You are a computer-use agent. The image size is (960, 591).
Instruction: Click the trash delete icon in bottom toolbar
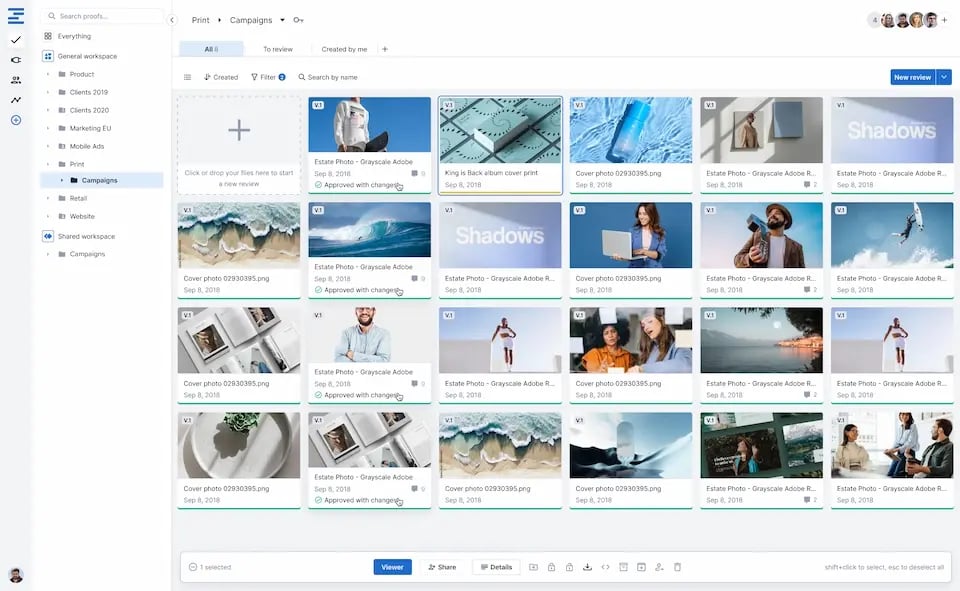(x=677, y=567)
